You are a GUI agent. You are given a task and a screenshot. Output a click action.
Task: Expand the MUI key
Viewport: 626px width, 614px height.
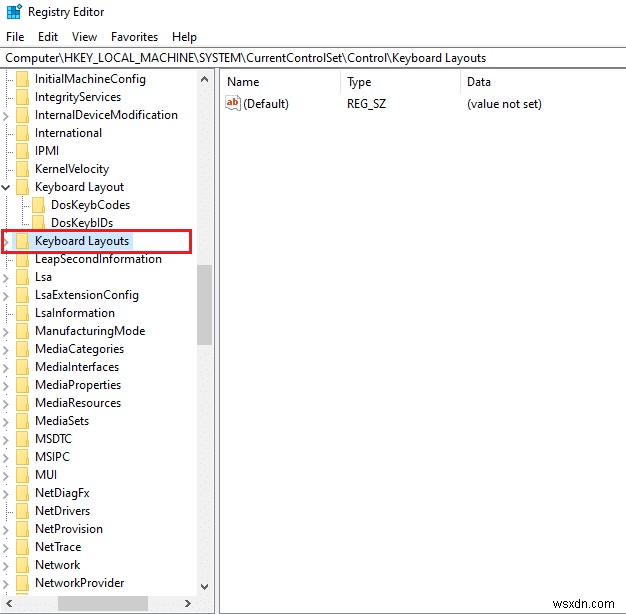click(6, 475)
